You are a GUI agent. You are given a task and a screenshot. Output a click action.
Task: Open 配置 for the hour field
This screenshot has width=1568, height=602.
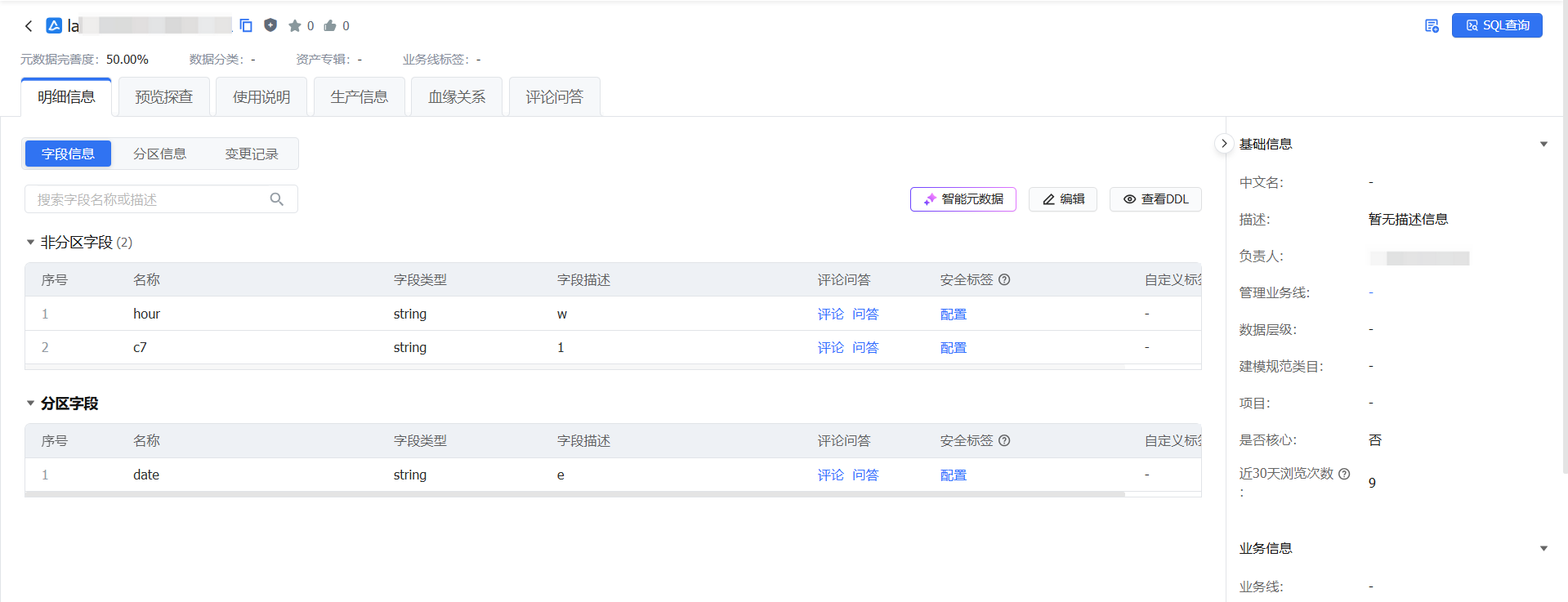pos(954,314)
